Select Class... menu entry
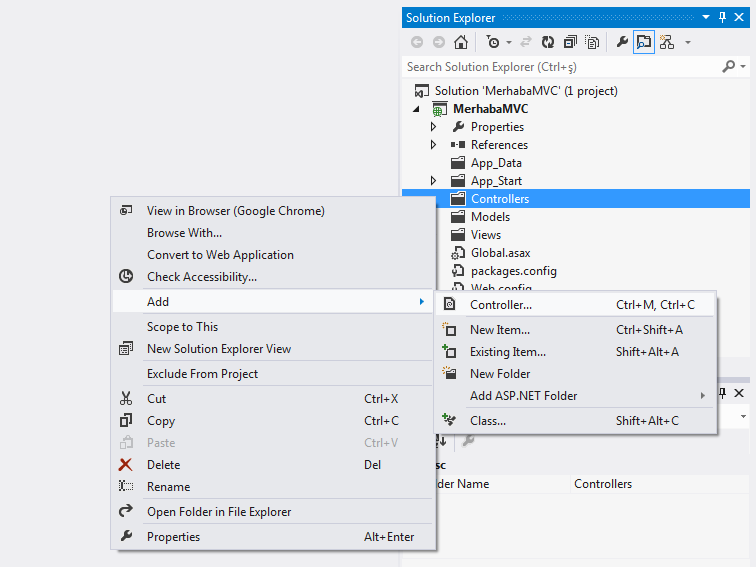 coord(575,420)
